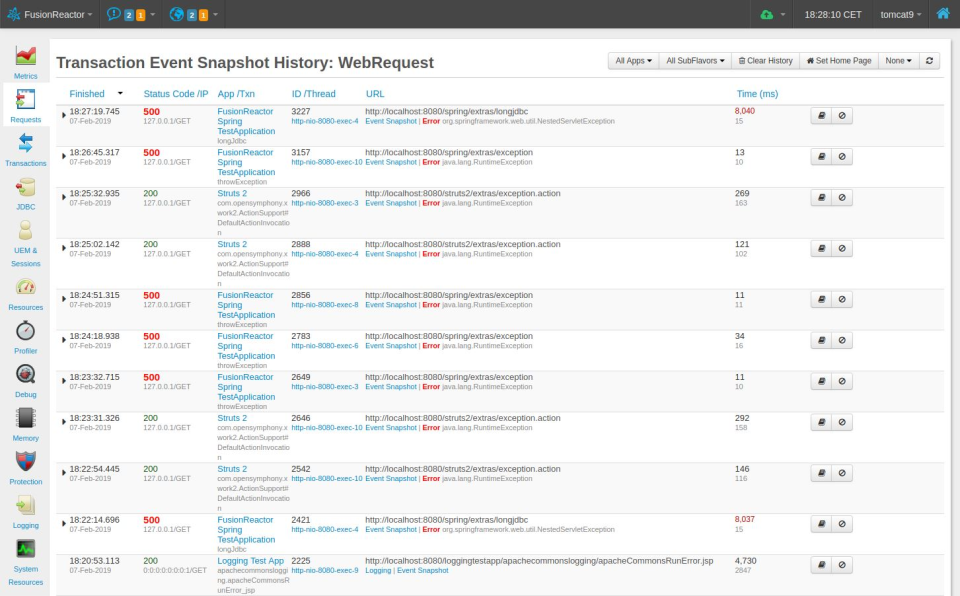Open the Transactions section

click(25, 150)
